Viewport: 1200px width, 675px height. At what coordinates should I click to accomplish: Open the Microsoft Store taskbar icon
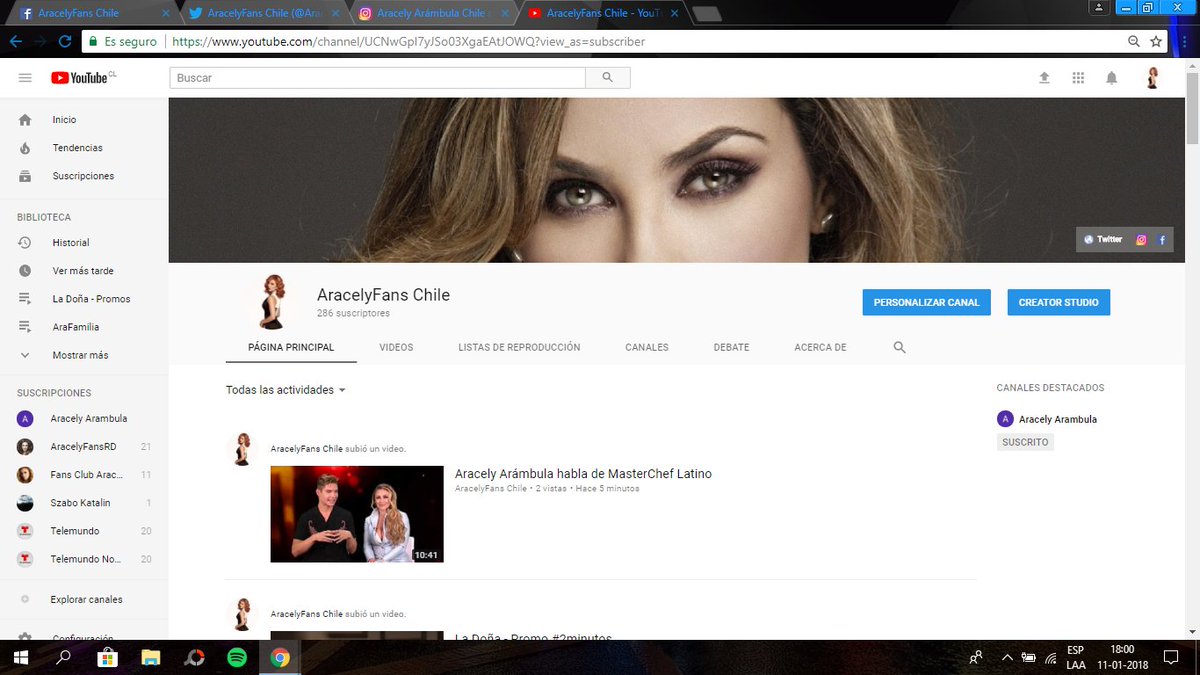tap(107, 657)
